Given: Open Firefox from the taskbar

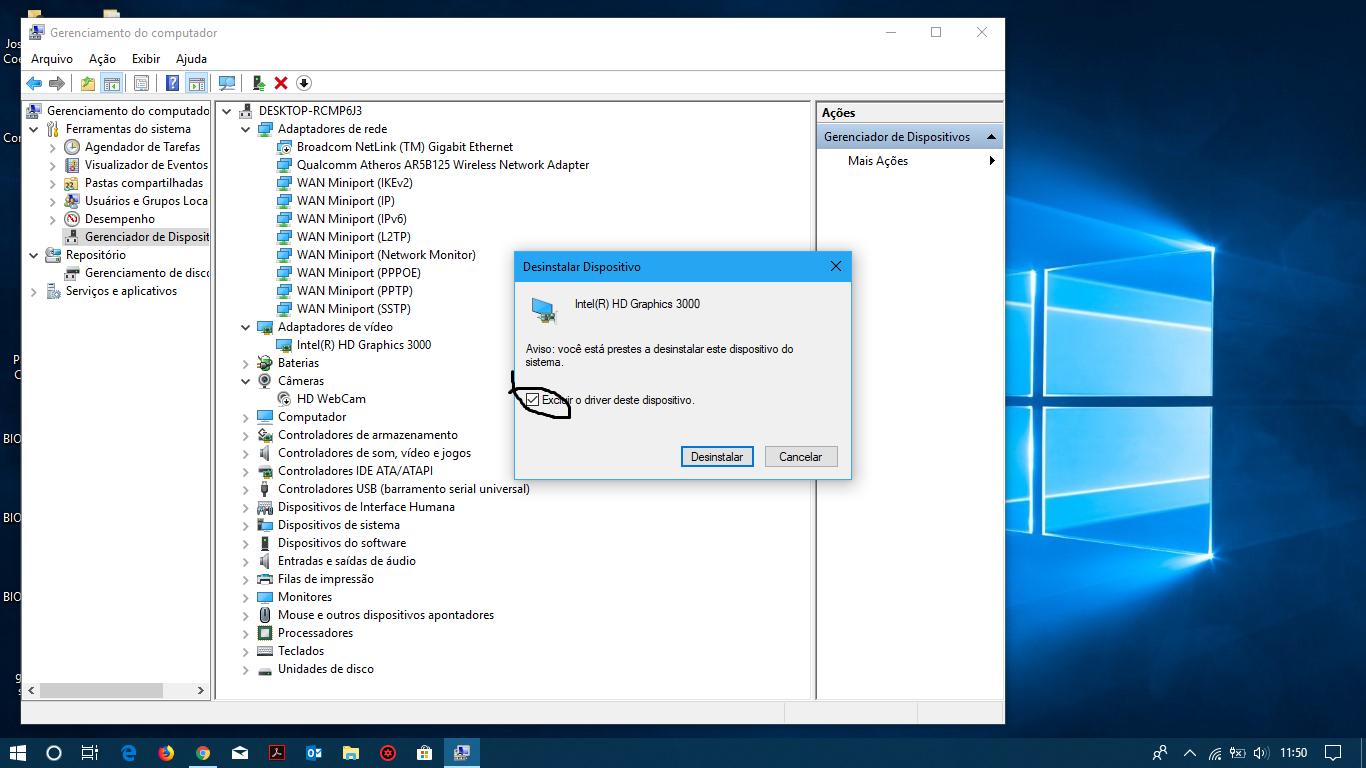Looking at the screenshot, I should pos(166,753).
